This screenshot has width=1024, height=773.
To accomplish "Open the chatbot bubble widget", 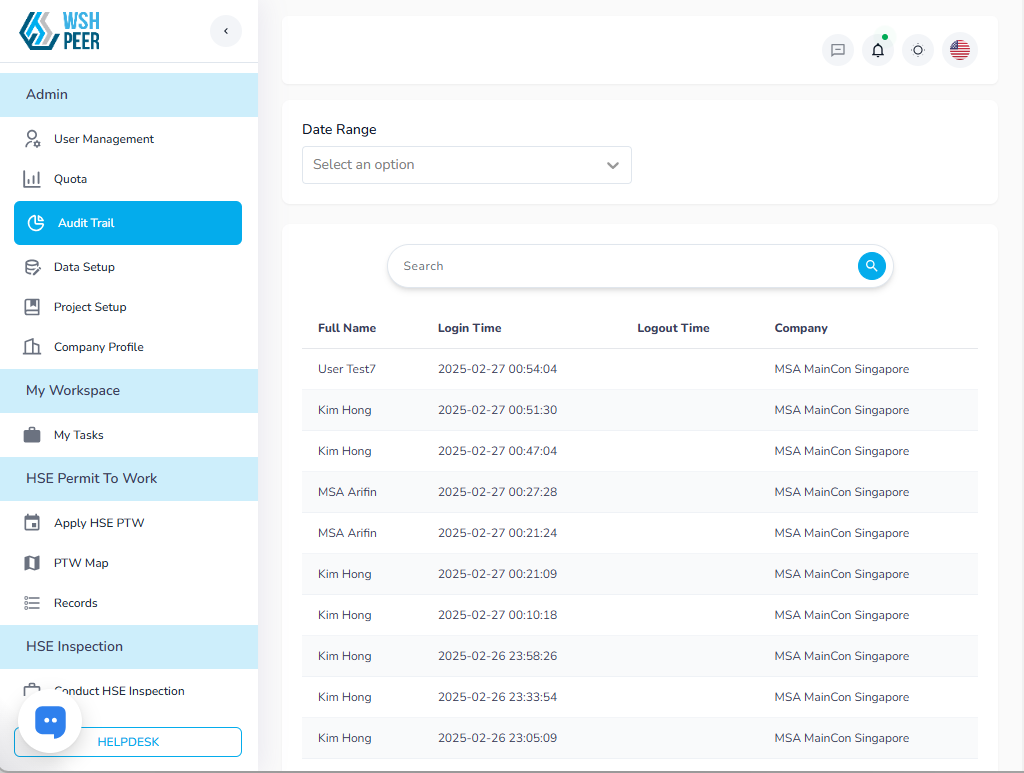I will [x=50, y=721].
